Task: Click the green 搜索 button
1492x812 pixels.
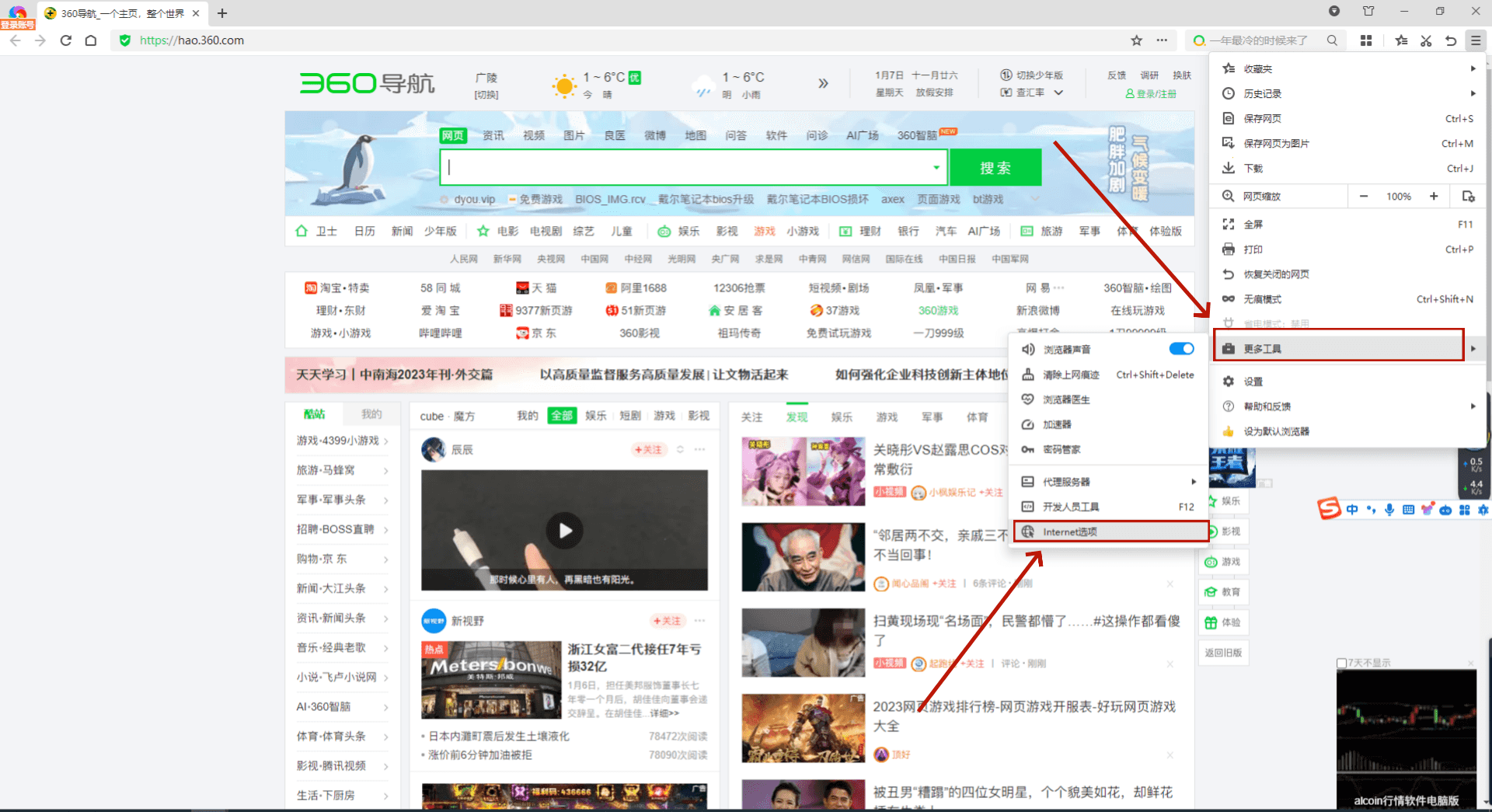Action: pyautogui.click(x=995, y=167)
